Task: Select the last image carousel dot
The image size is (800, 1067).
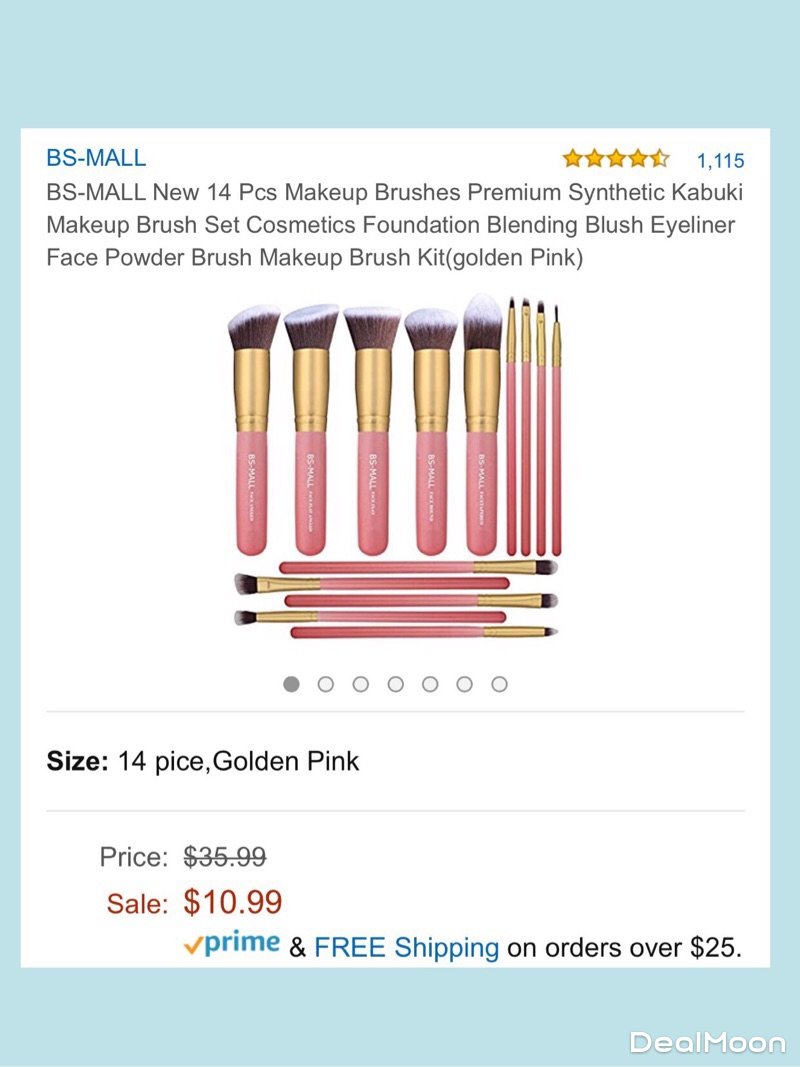Action: click(x=500, y=684)
